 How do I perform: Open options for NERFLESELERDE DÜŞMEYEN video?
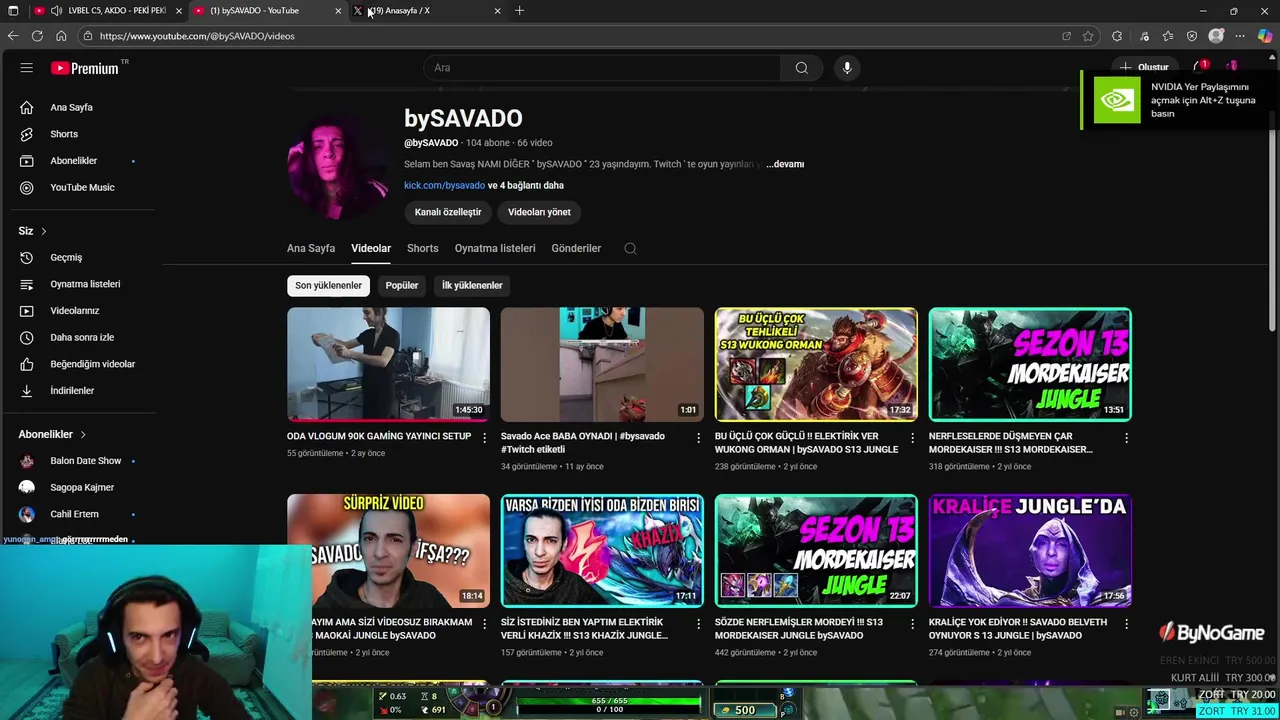[1126, 438]
